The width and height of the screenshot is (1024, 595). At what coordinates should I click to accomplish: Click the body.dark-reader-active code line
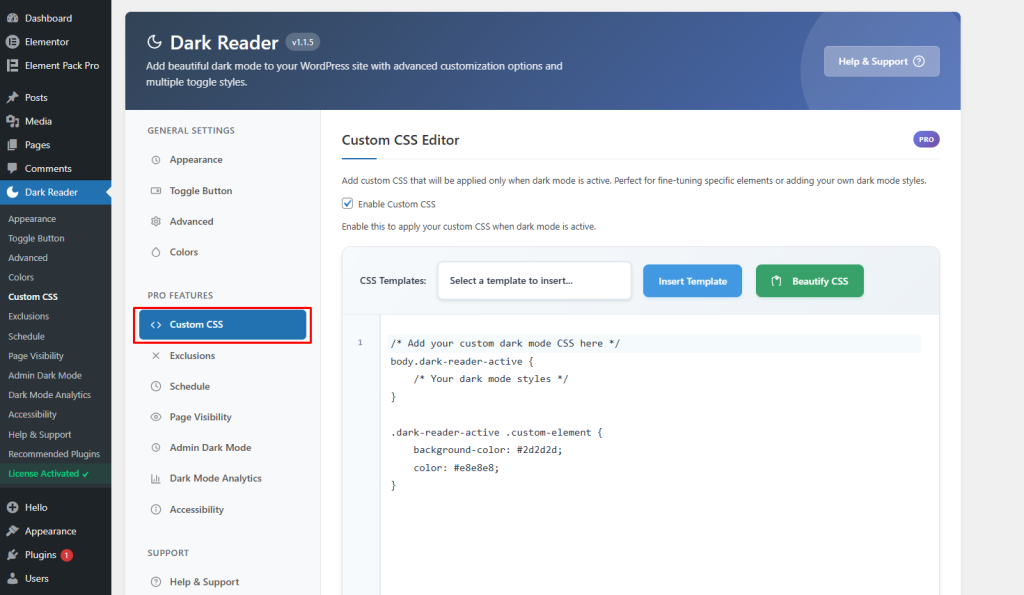(x=462, y=361)
